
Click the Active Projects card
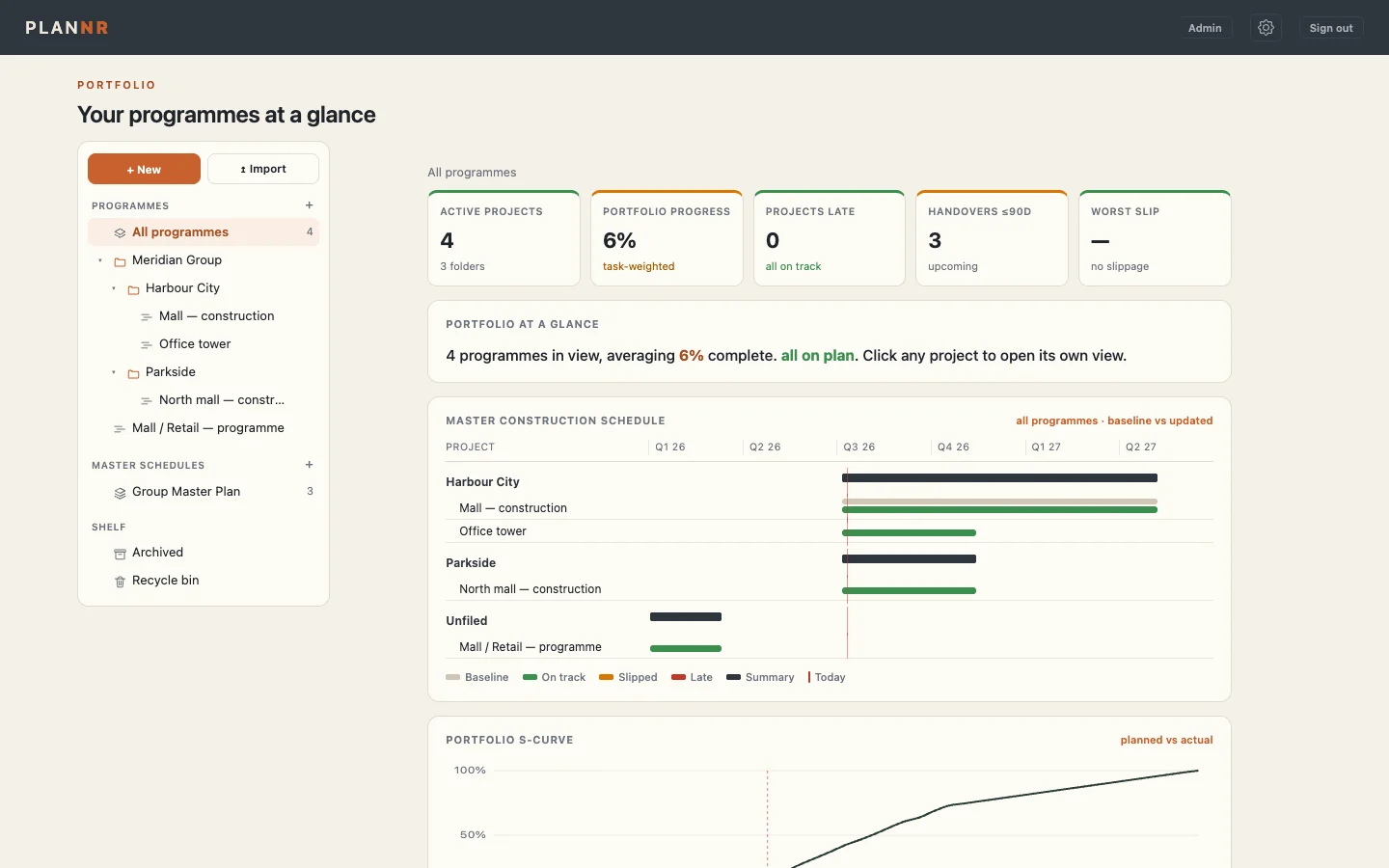click(504, 238)
